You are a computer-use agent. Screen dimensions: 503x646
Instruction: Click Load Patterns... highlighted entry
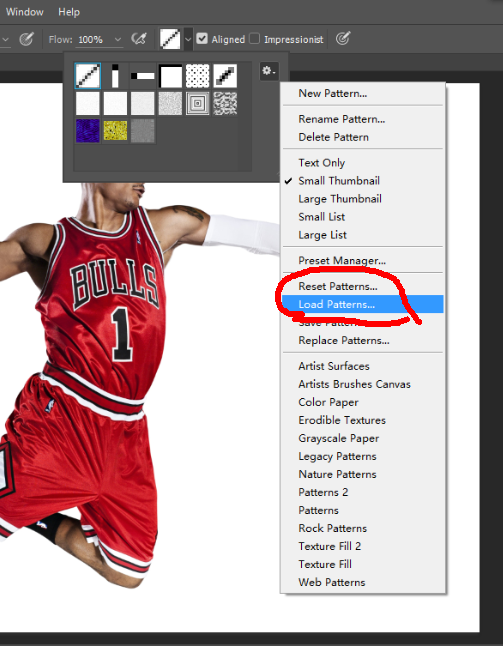(363, 304)
